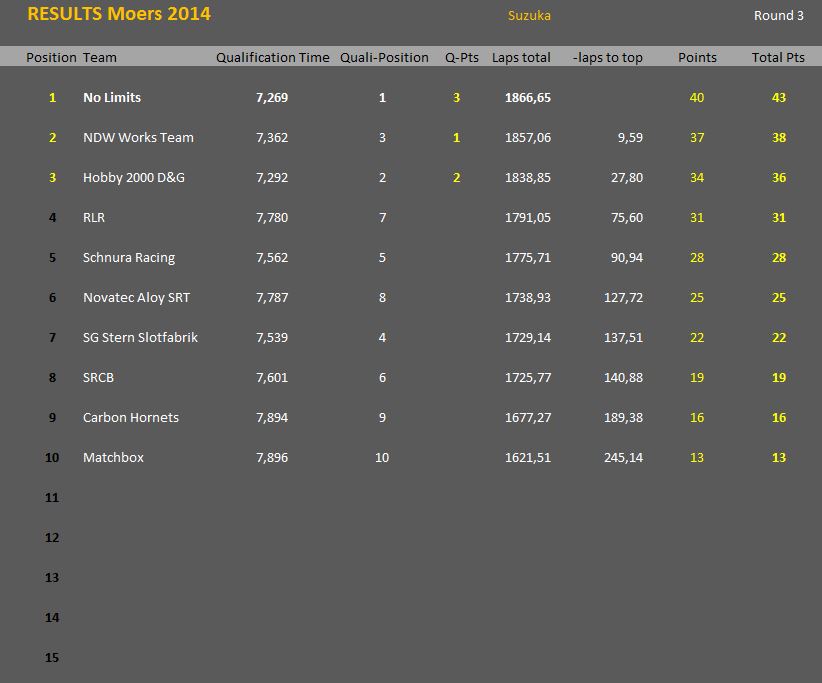Select the Carbon Hornets team cell
This screenshot has width=822, height=683.
point(131,418)
